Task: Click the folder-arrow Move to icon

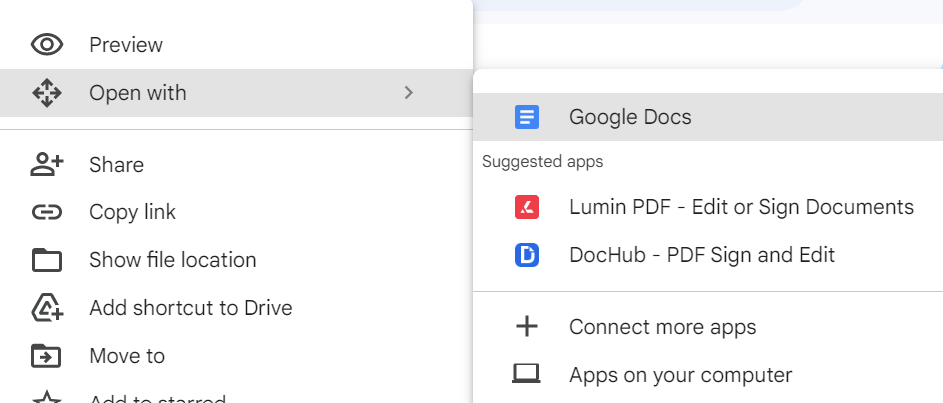Action: click(47, 355)
